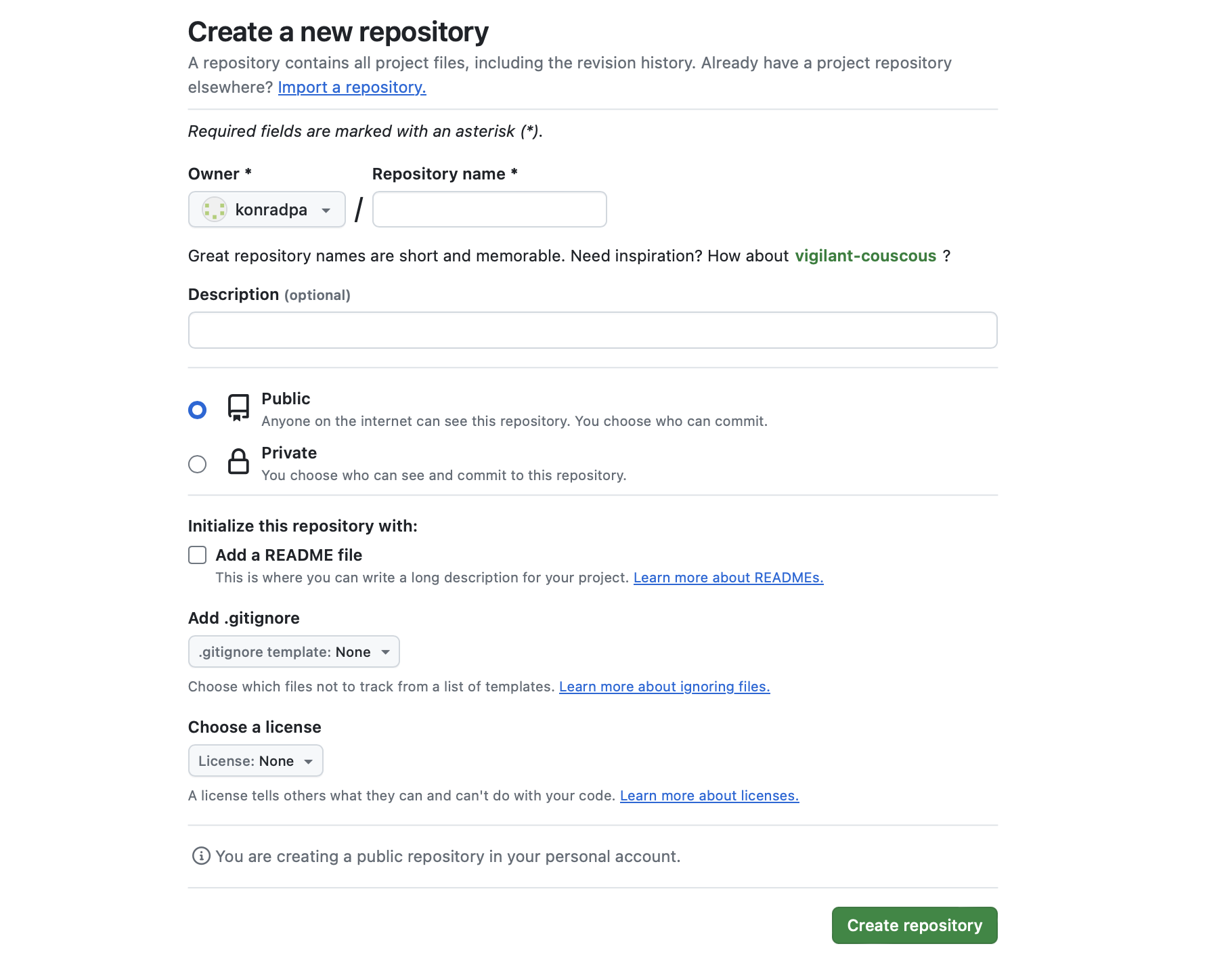
Task: Click the Add a README file label
Action: point(289,555)
